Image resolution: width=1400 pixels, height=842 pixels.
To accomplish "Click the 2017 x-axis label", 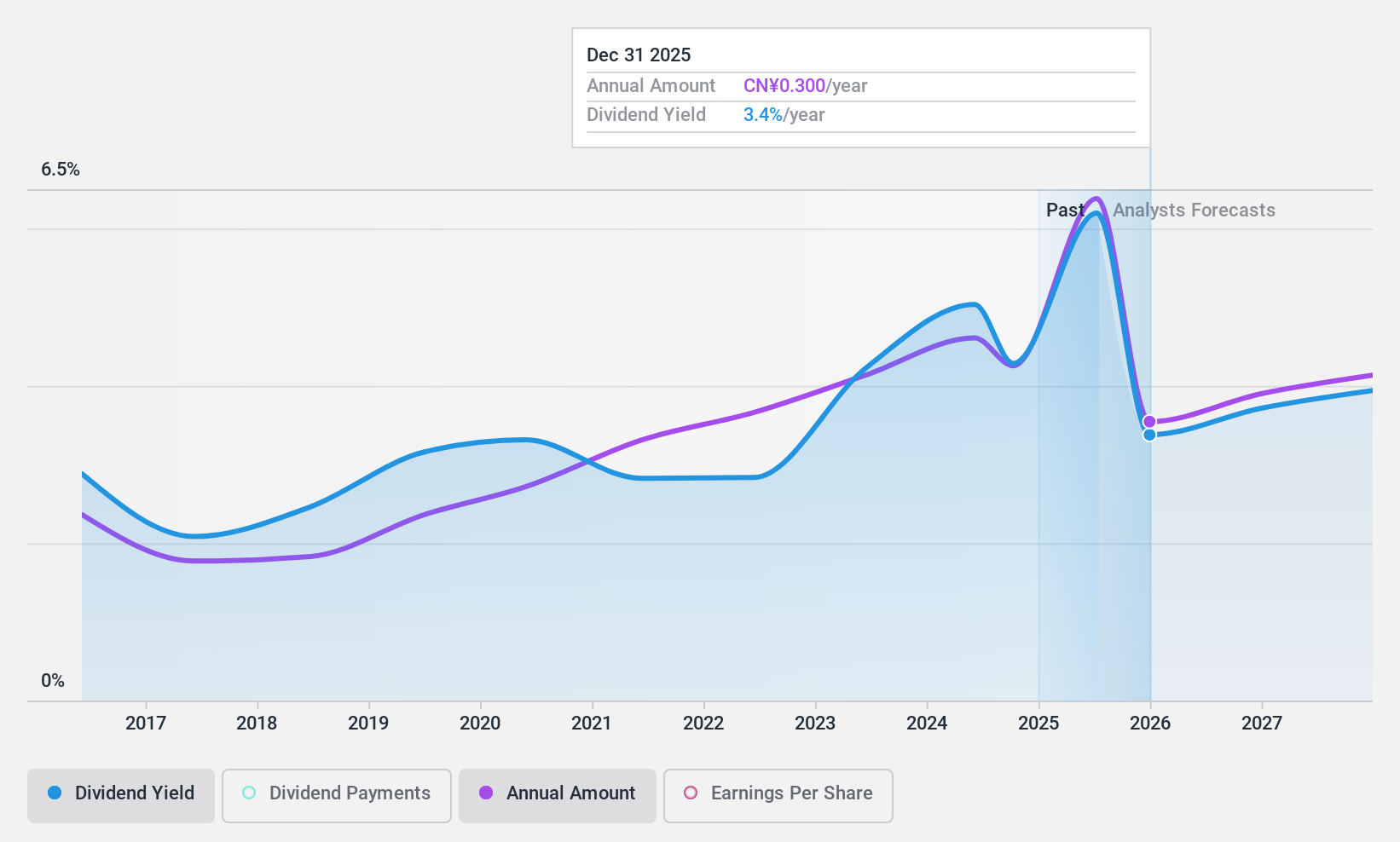I will pos(146,724).
